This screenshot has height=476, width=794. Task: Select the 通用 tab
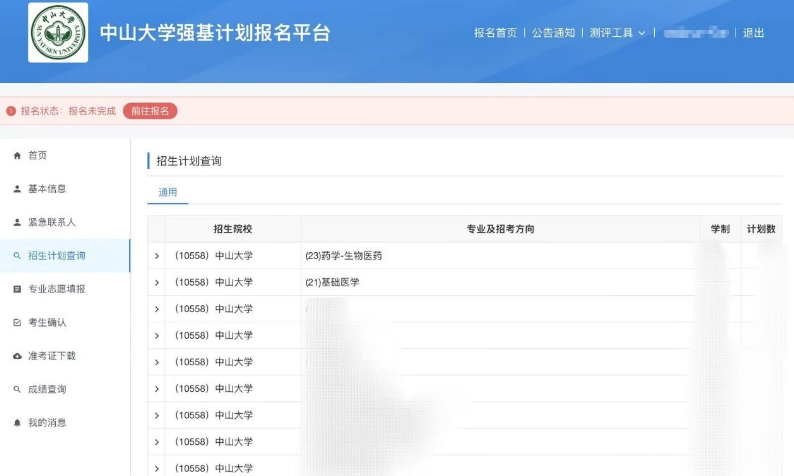[x=167, y=192]
